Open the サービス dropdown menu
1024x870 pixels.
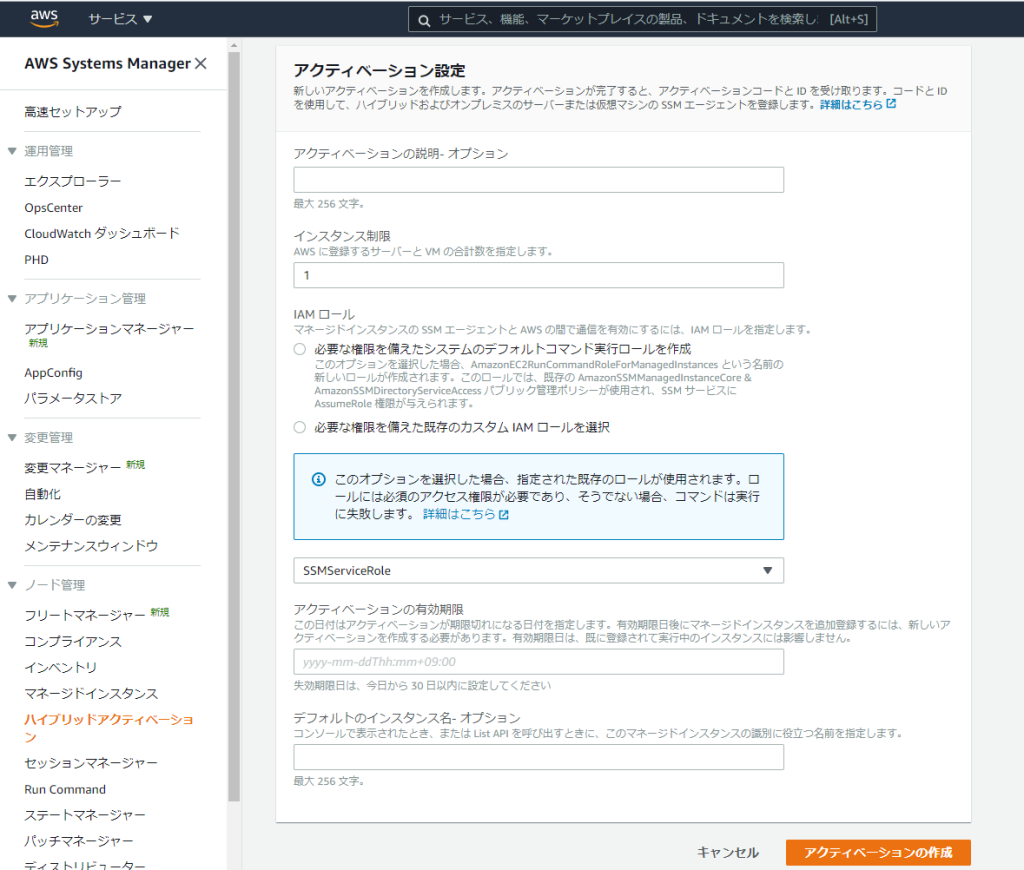point(120,19)
